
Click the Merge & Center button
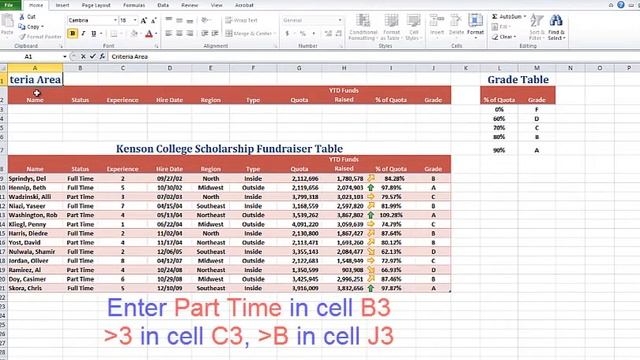click(x=249, y=33)
